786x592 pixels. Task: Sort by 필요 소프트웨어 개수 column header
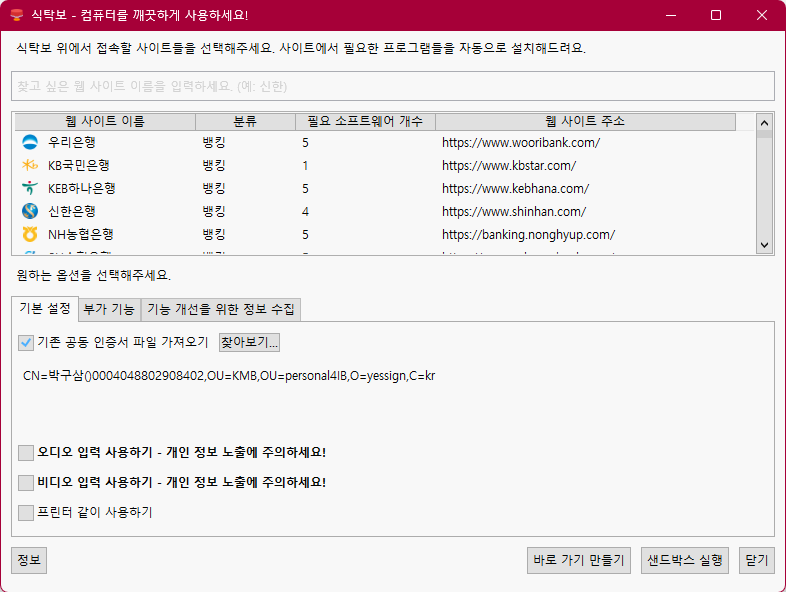pos(365,121)
